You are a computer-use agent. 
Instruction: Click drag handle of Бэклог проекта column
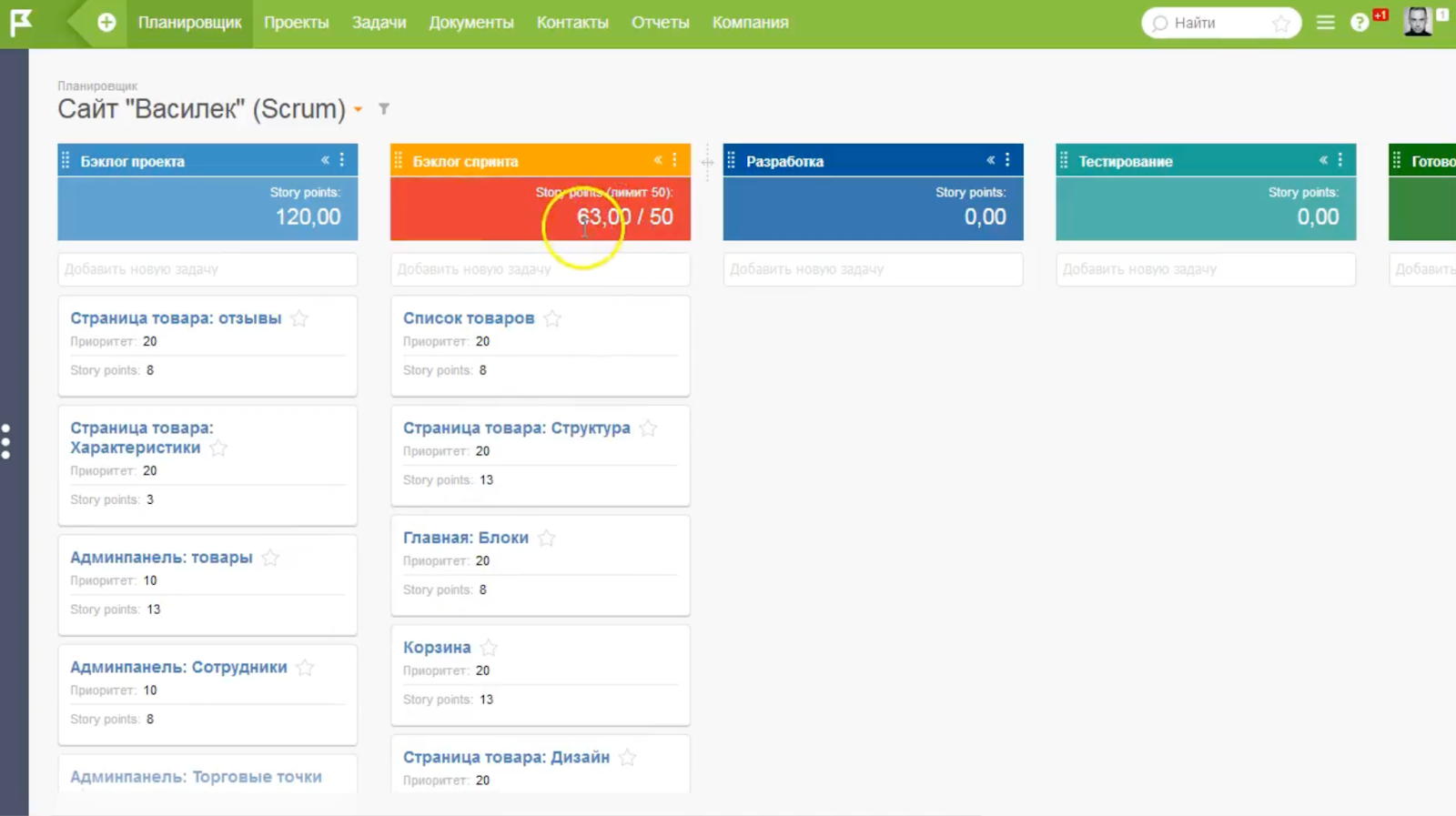(66, 161)
